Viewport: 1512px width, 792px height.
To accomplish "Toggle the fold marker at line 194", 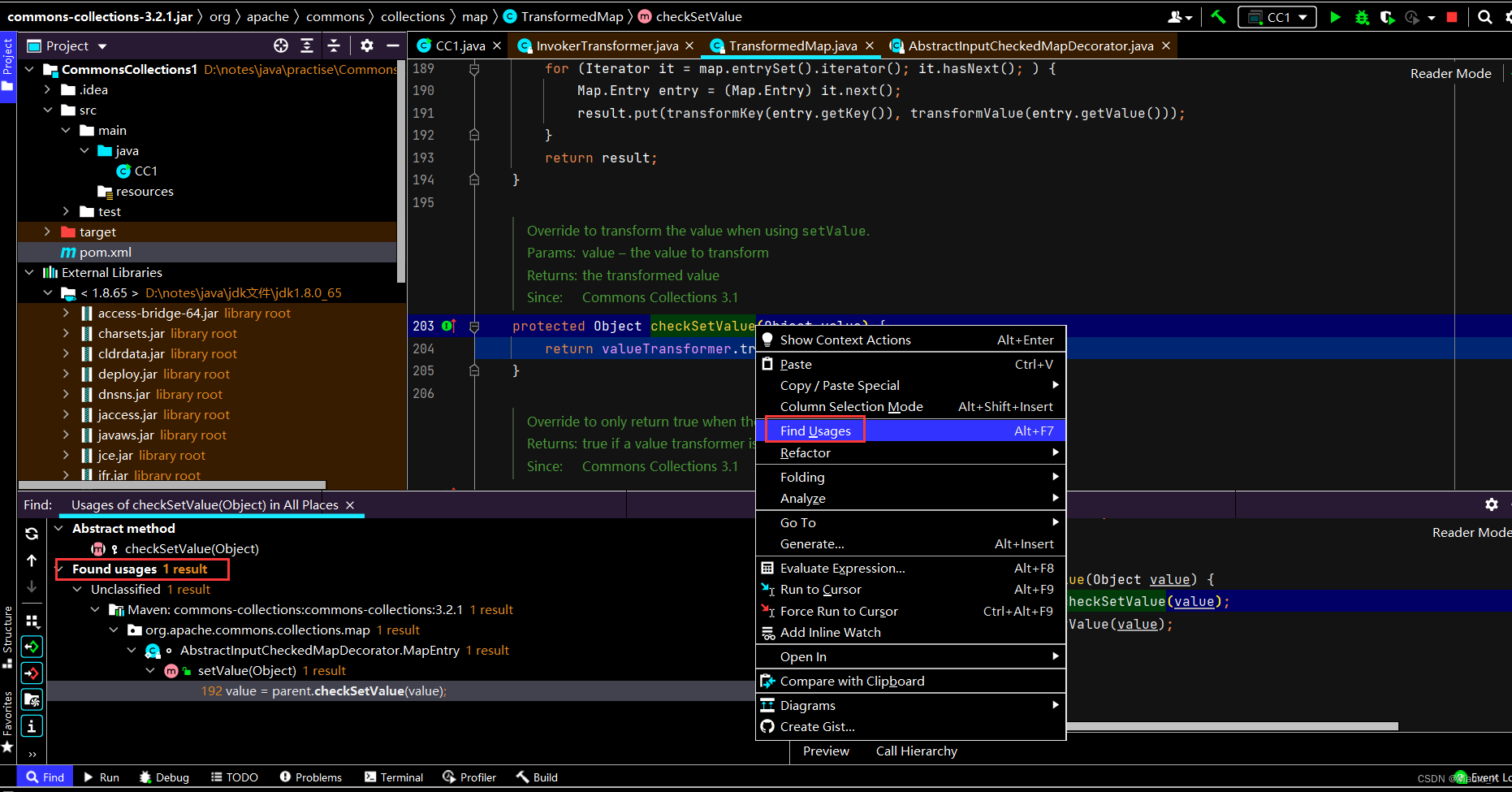I will click(x=474, y=180).
